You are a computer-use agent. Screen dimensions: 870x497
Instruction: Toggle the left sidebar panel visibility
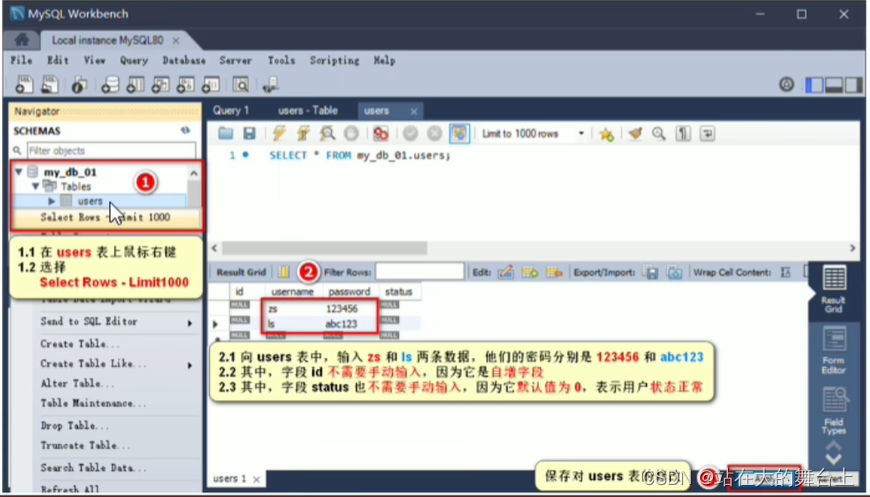point(815,84)
